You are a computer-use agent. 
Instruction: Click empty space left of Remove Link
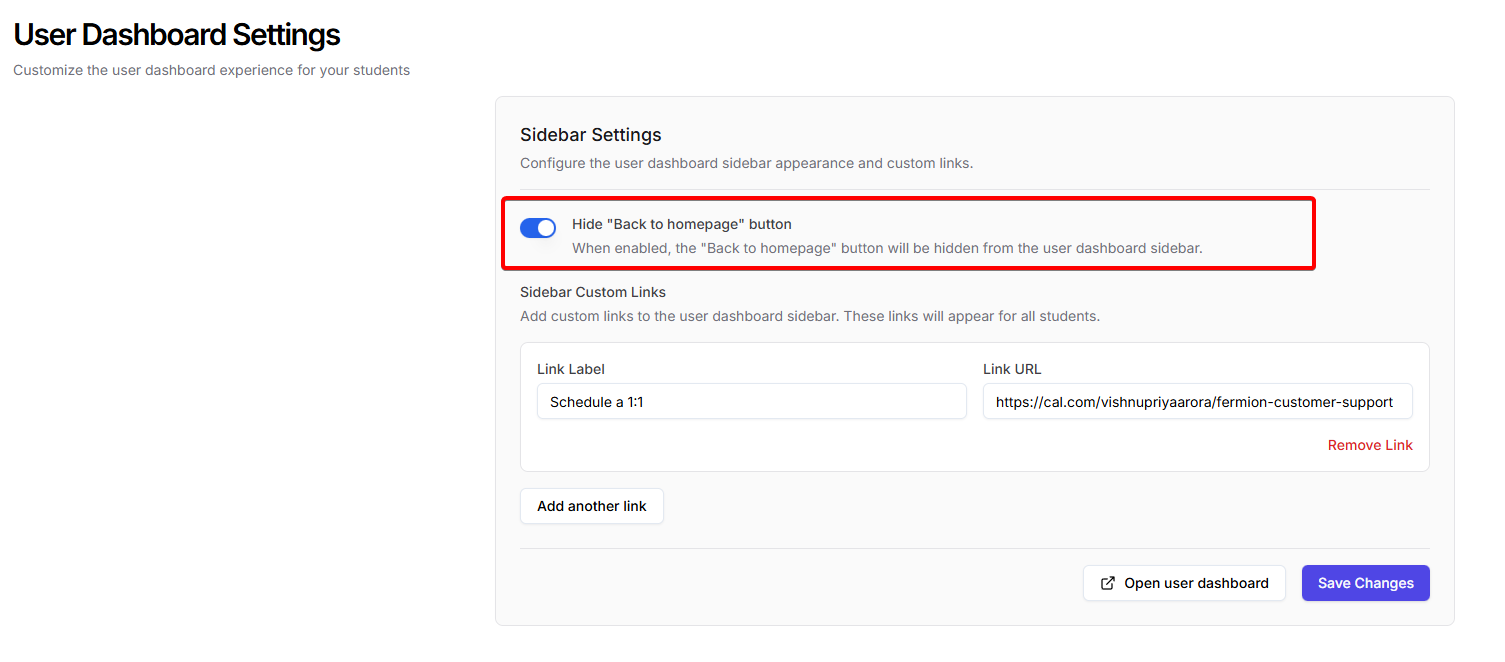coord(900,446)
